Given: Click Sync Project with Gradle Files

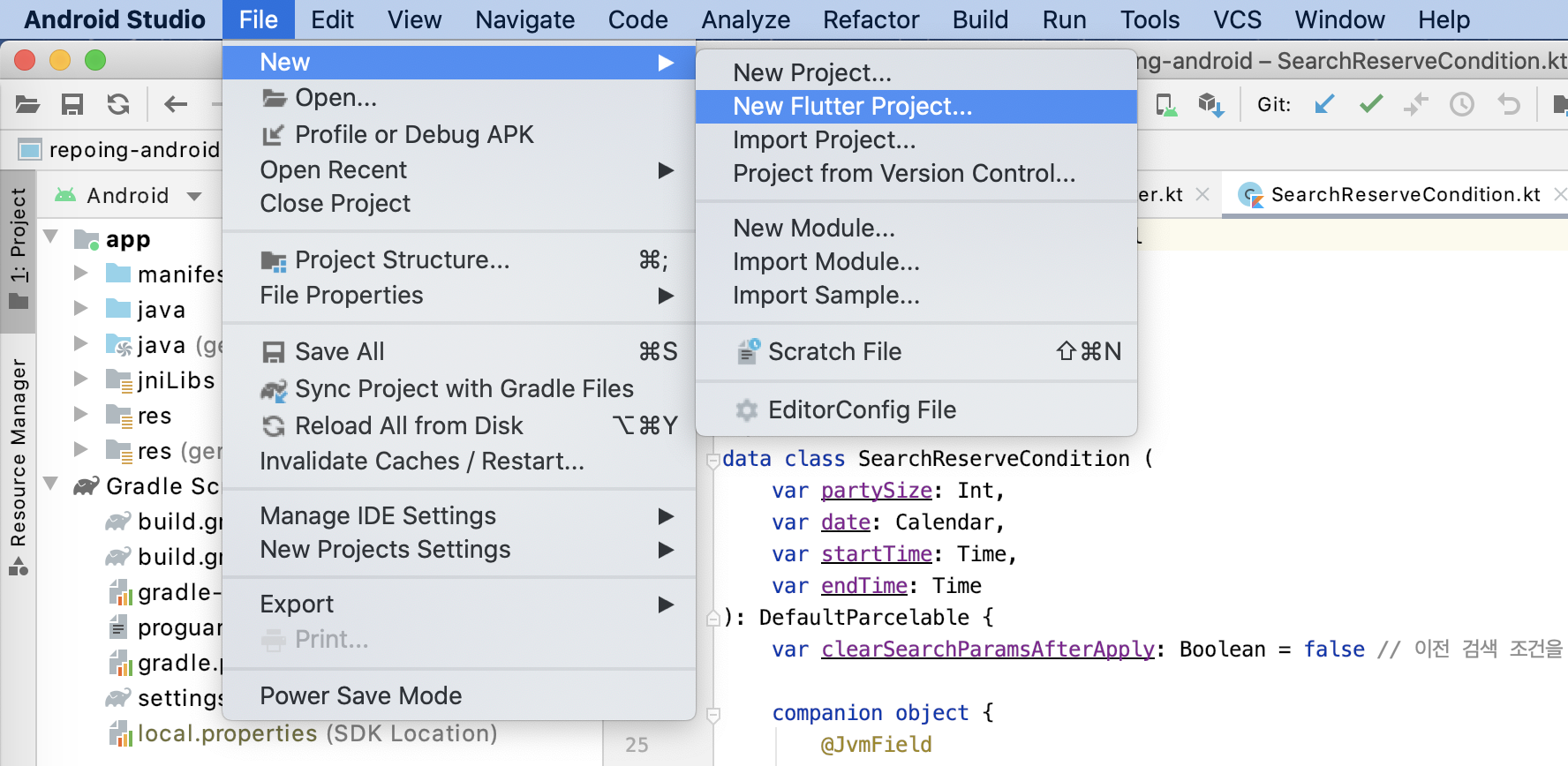Looking at the screenshot, I should tap(459, 389).
